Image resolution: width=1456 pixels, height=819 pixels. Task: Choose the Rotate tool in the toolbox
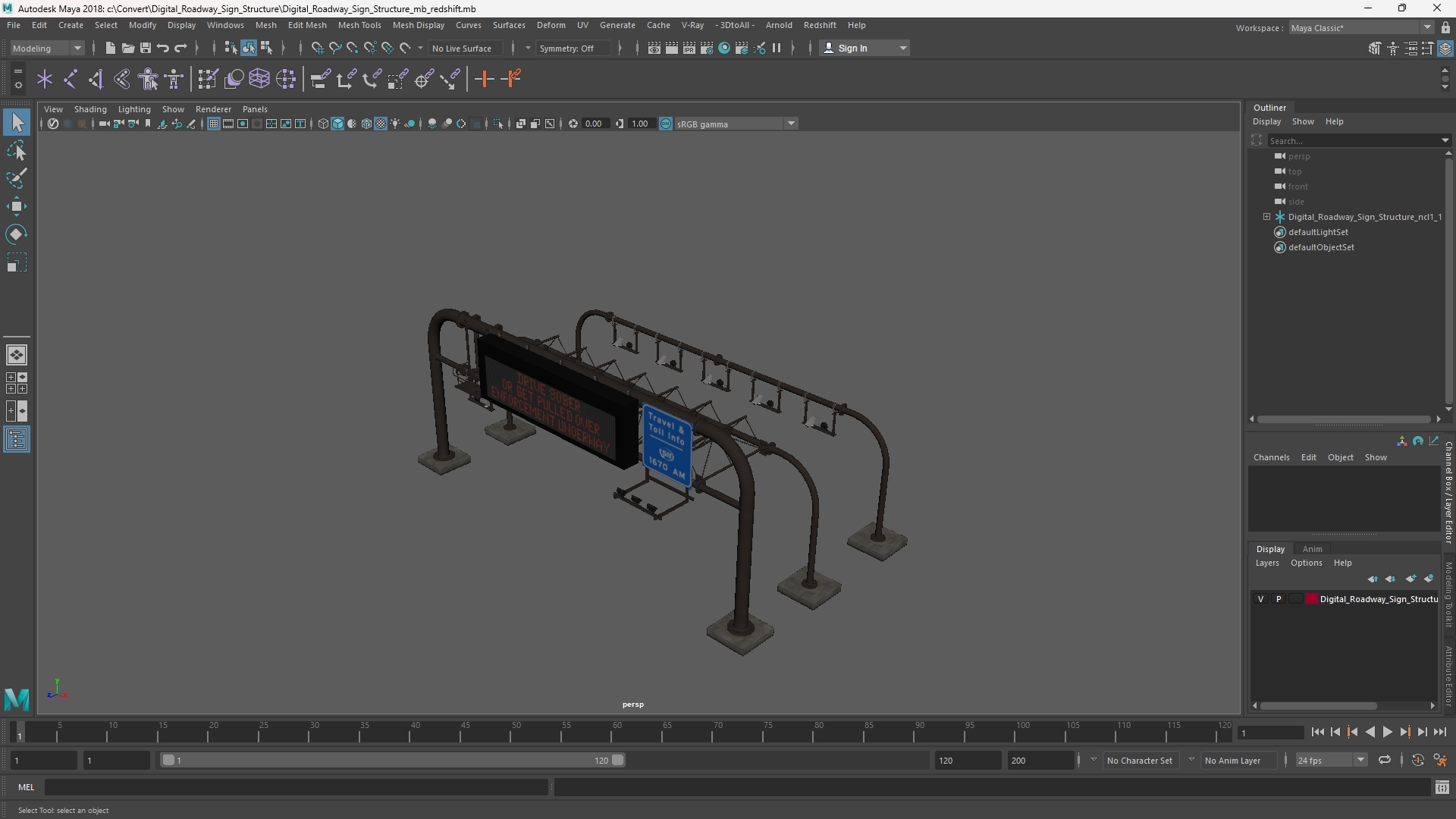point(17,234)
